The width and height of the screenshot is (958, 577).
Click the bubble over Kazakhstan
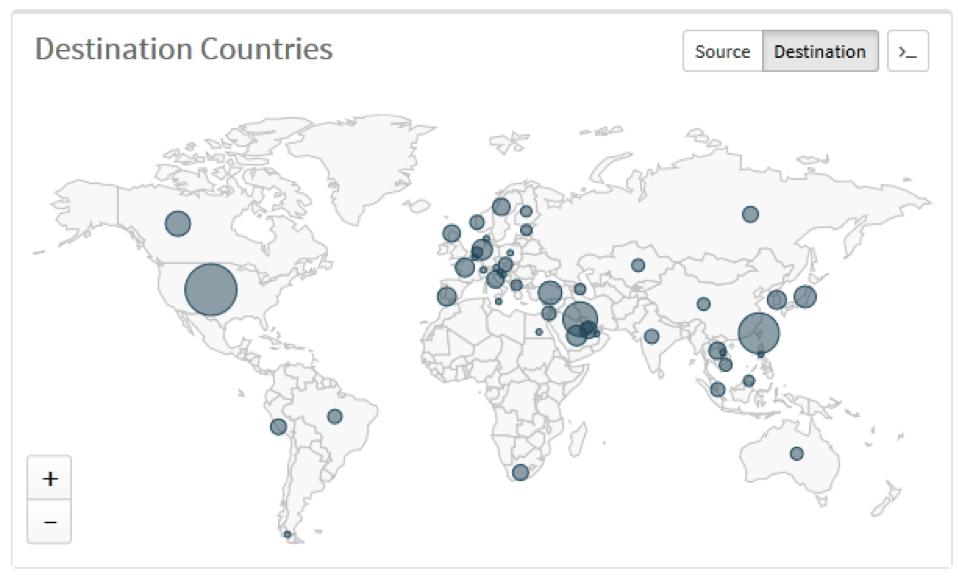(638, 265)
